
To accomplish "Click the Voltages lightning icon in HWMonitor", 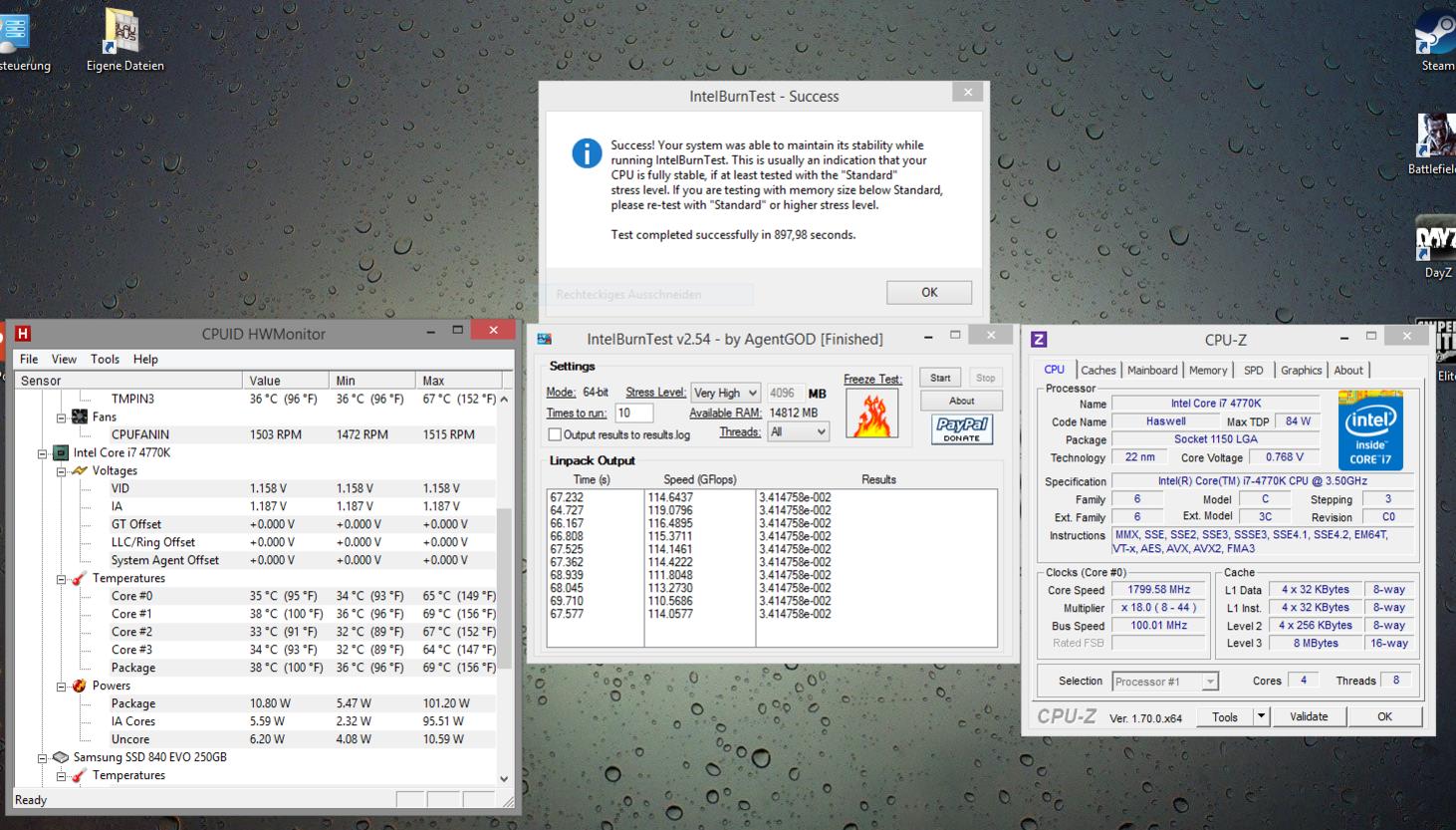I will tap(80, 470).
